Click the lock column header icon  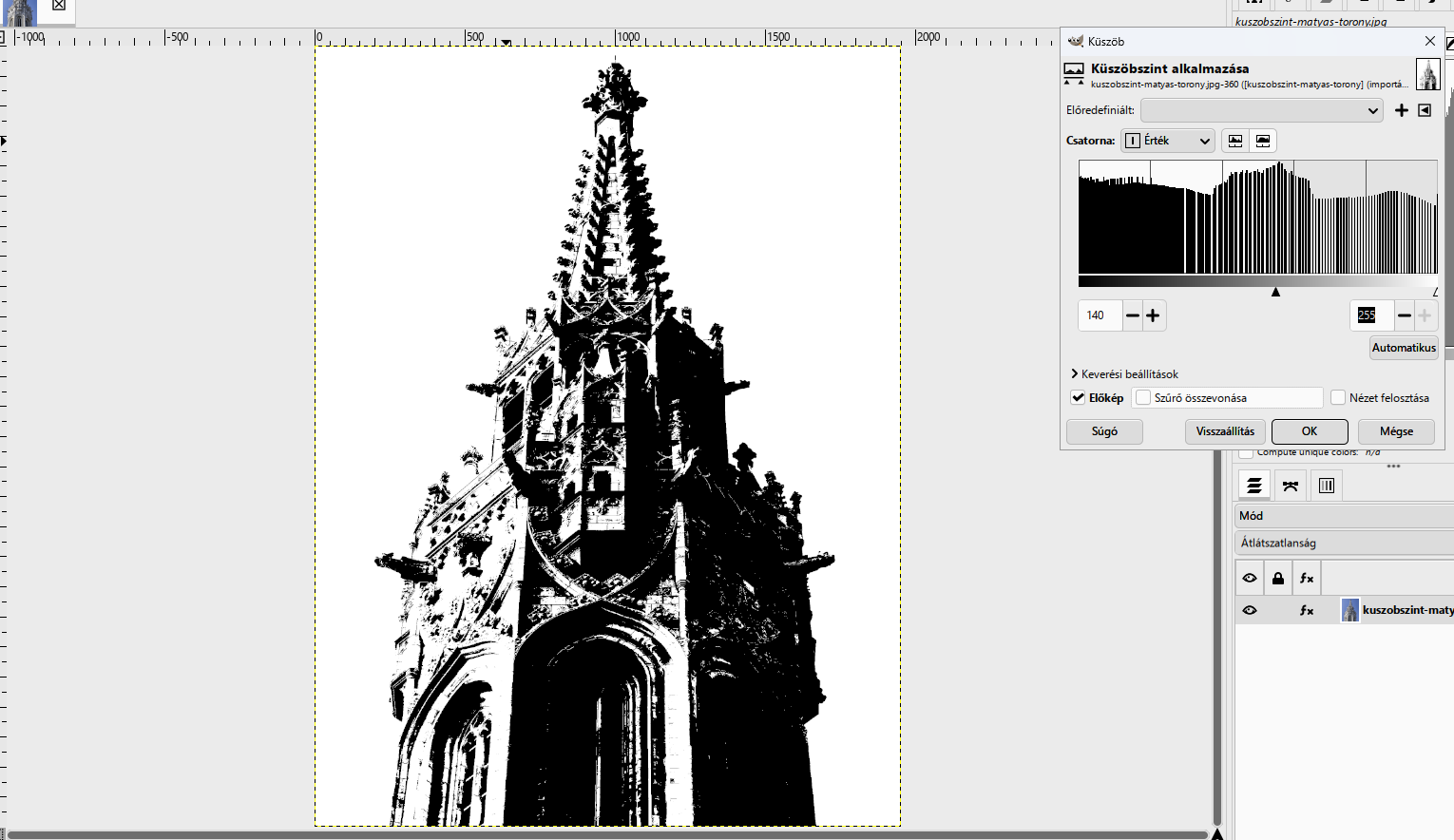pos(1278,578)
